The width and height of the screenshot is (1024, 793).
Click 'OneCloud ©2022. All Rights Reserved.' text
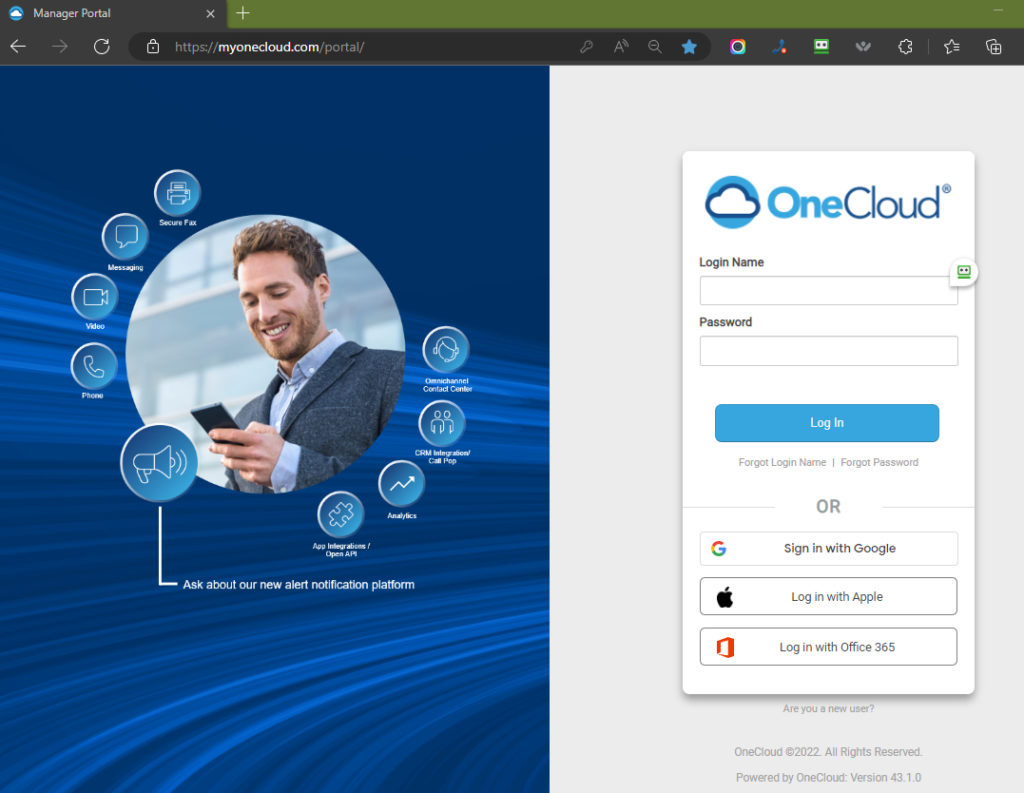828,752
